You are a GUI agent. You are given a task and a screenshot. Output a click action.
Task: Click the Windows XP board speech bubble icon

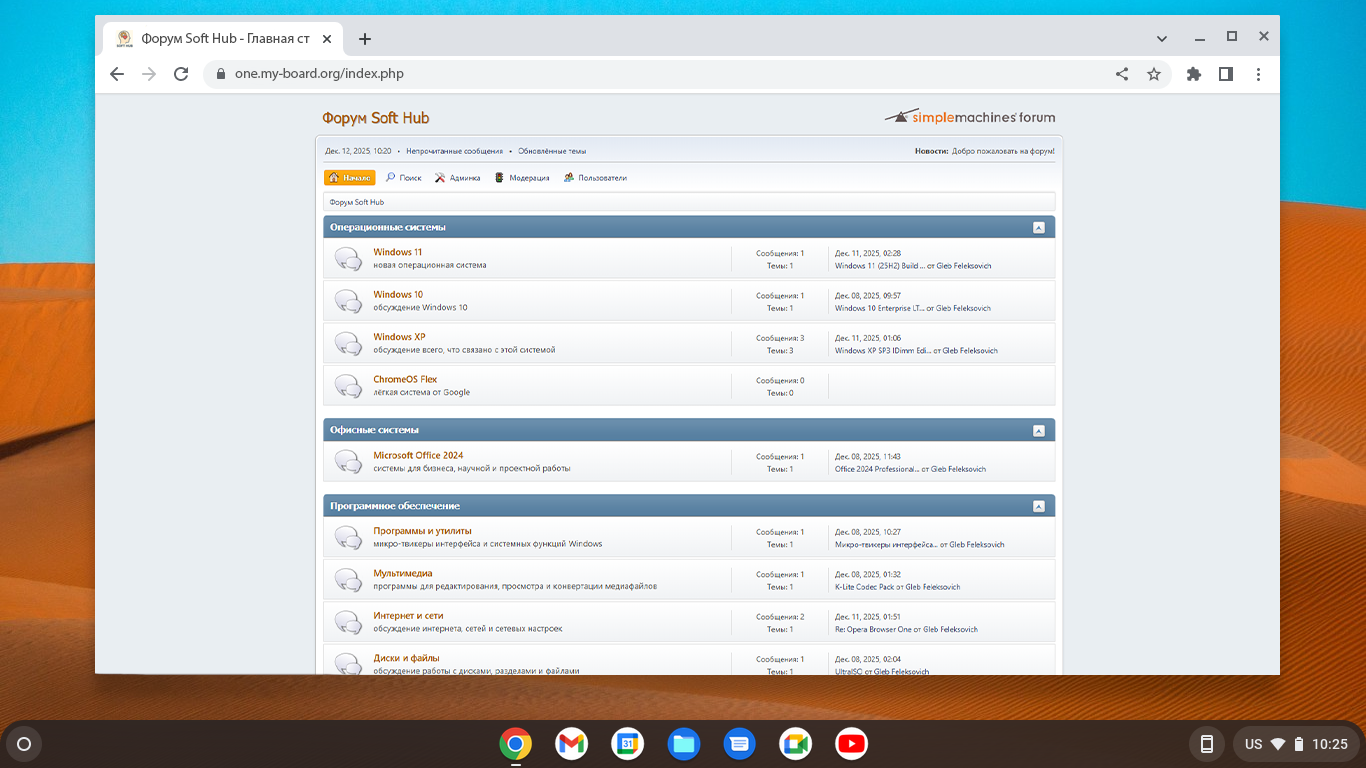pyautogui.click(x=348, y=344)
